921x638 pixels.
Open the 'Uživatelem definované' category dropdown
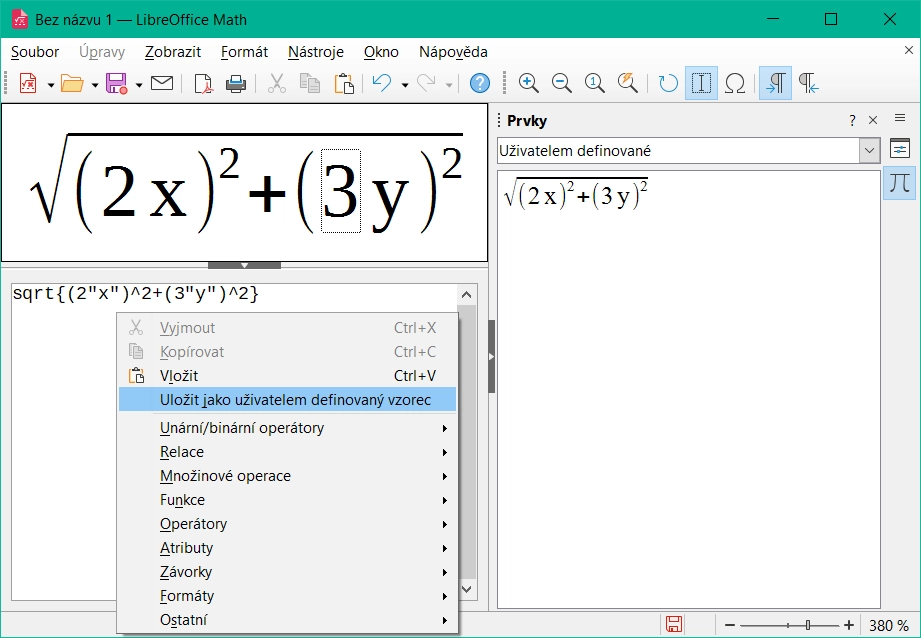[868, 151]
